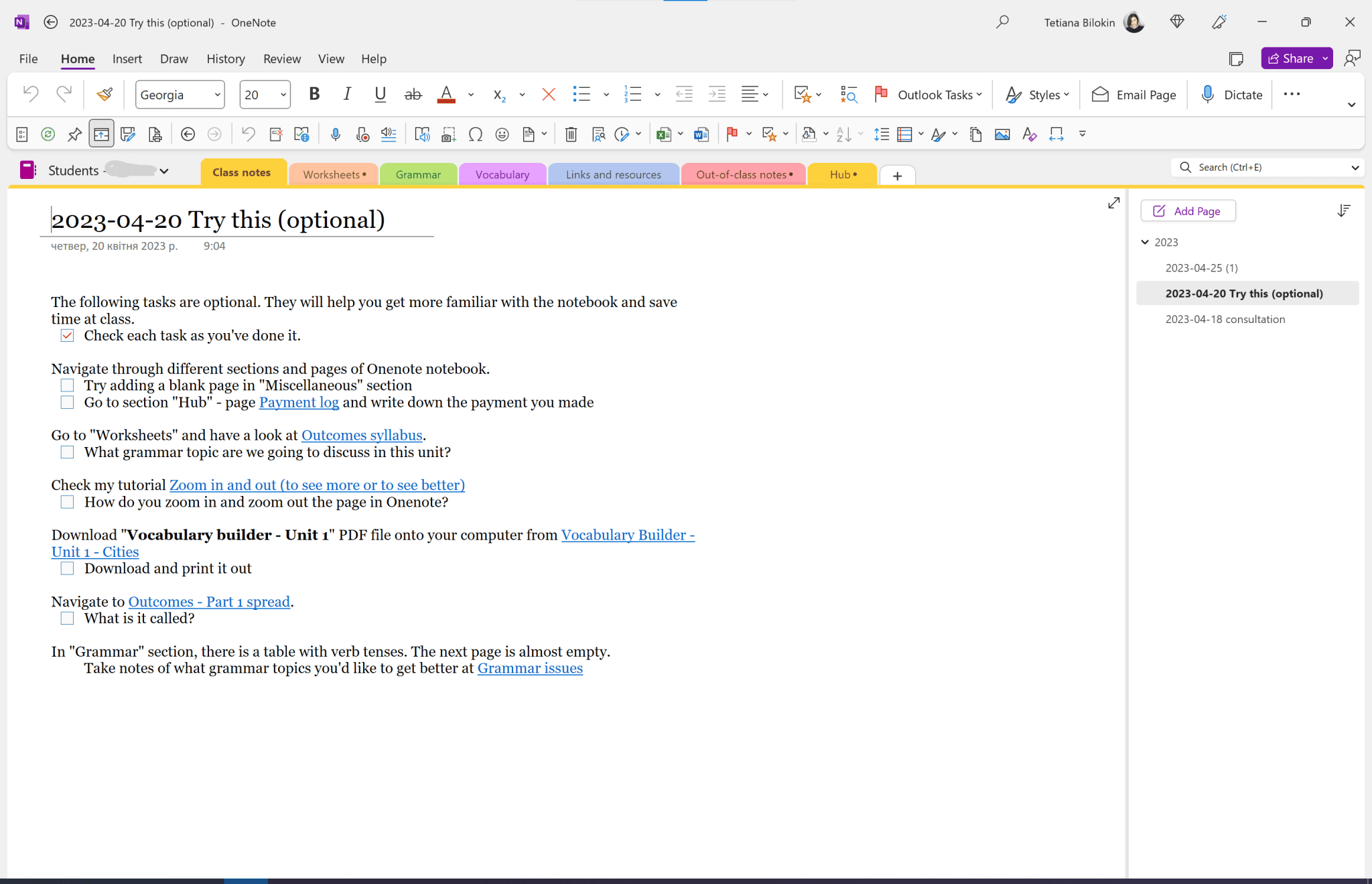The height and width of the screenshot is (884, 1372).
Task: Underline the selected text
Action: (x=380, y=94)
